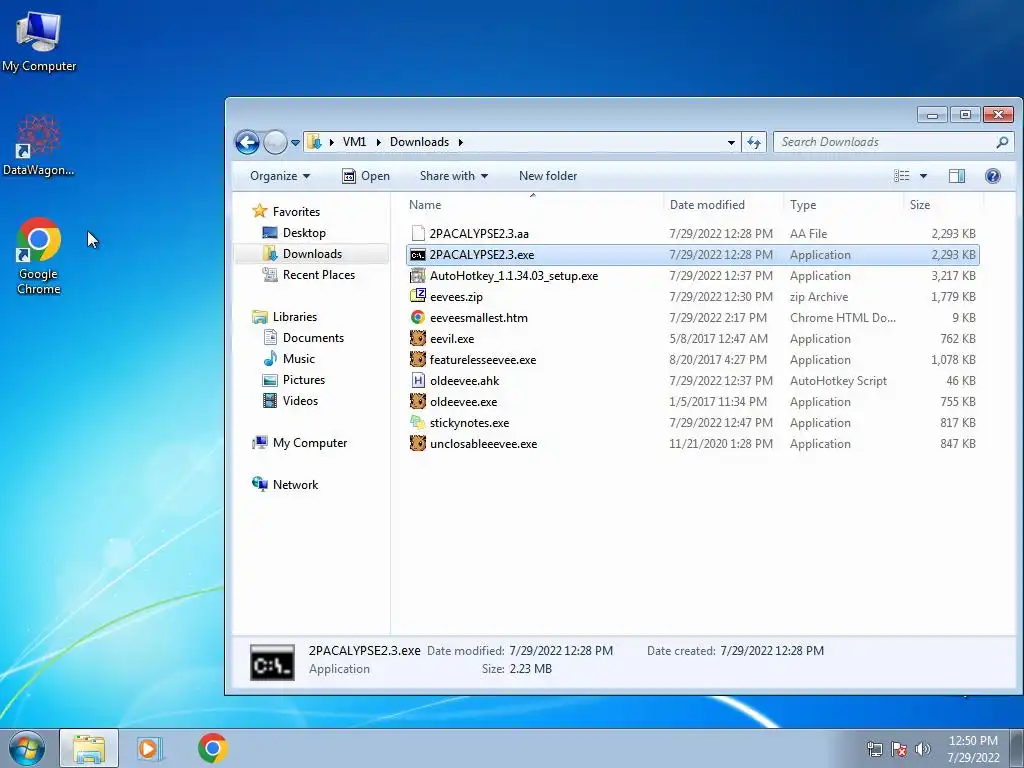
Task: Select the stickynotes.exe file icon
Action: (x=418, y=422)
